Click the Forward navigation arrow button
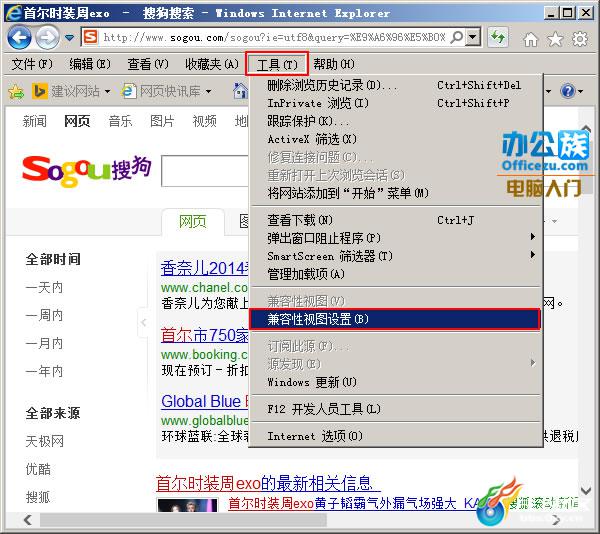Image resolution: width=600 pixels, height=534 pixels. click(47, 37)
